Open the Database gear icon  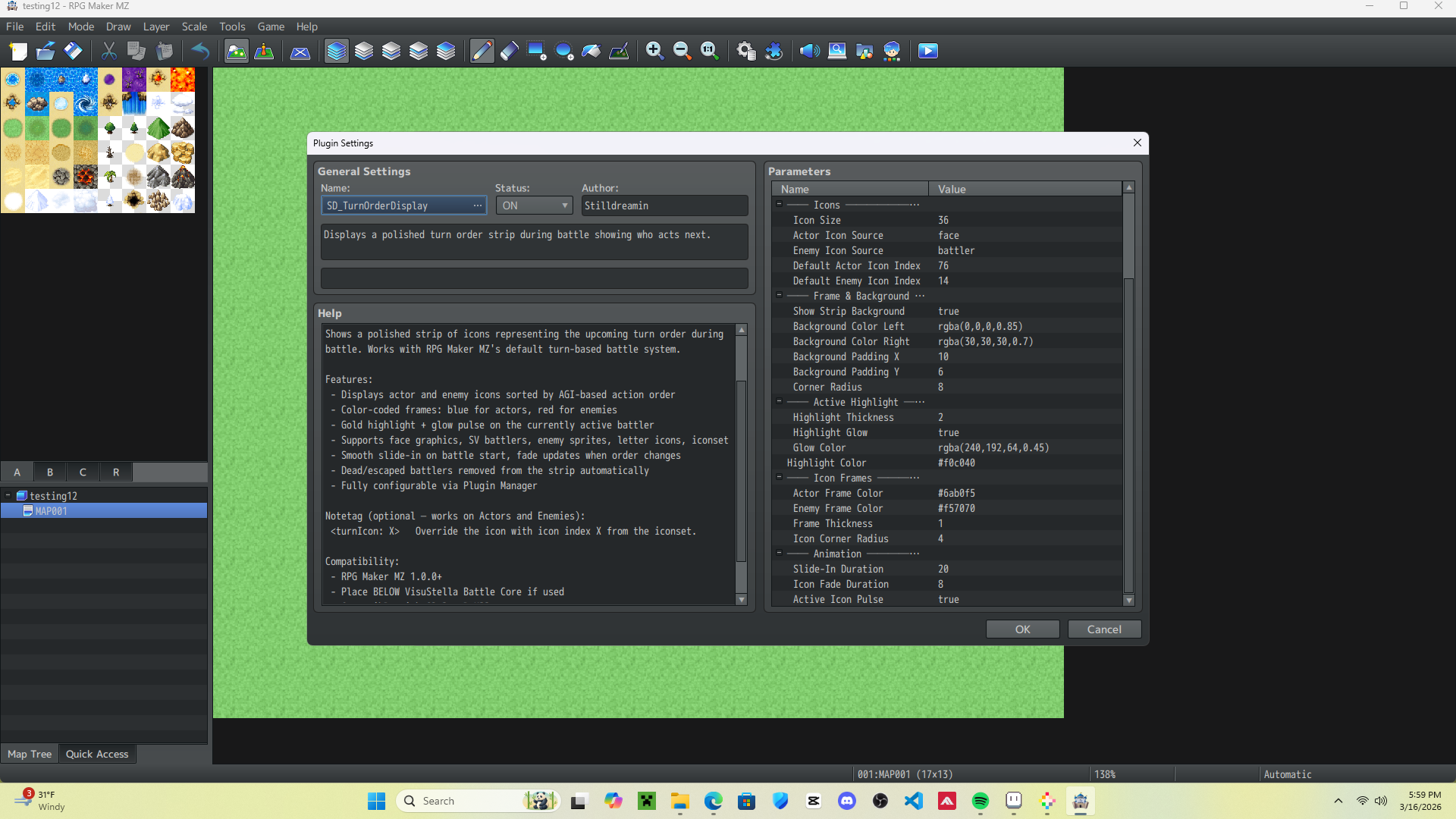click(x=746, y=52)
